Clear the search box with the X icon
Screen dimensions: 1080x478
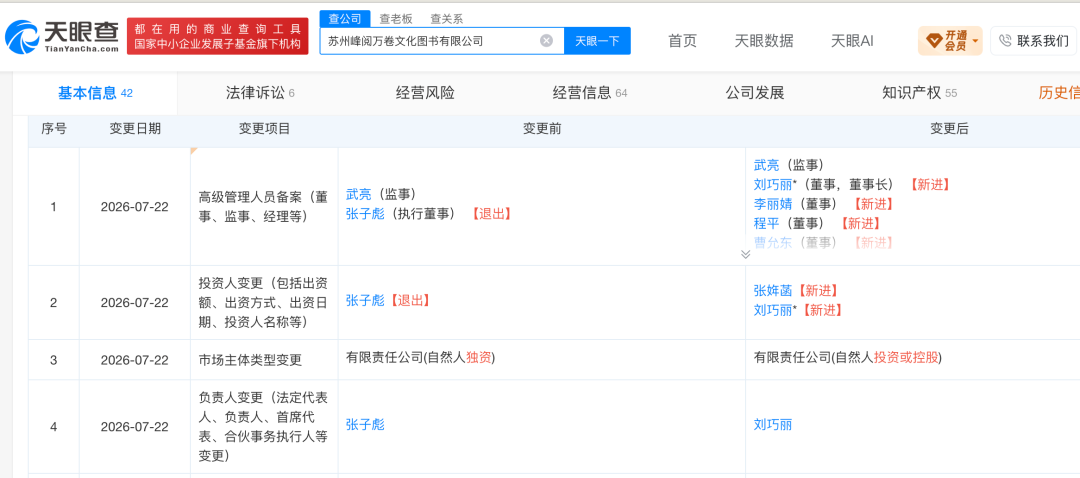[546, 41]
